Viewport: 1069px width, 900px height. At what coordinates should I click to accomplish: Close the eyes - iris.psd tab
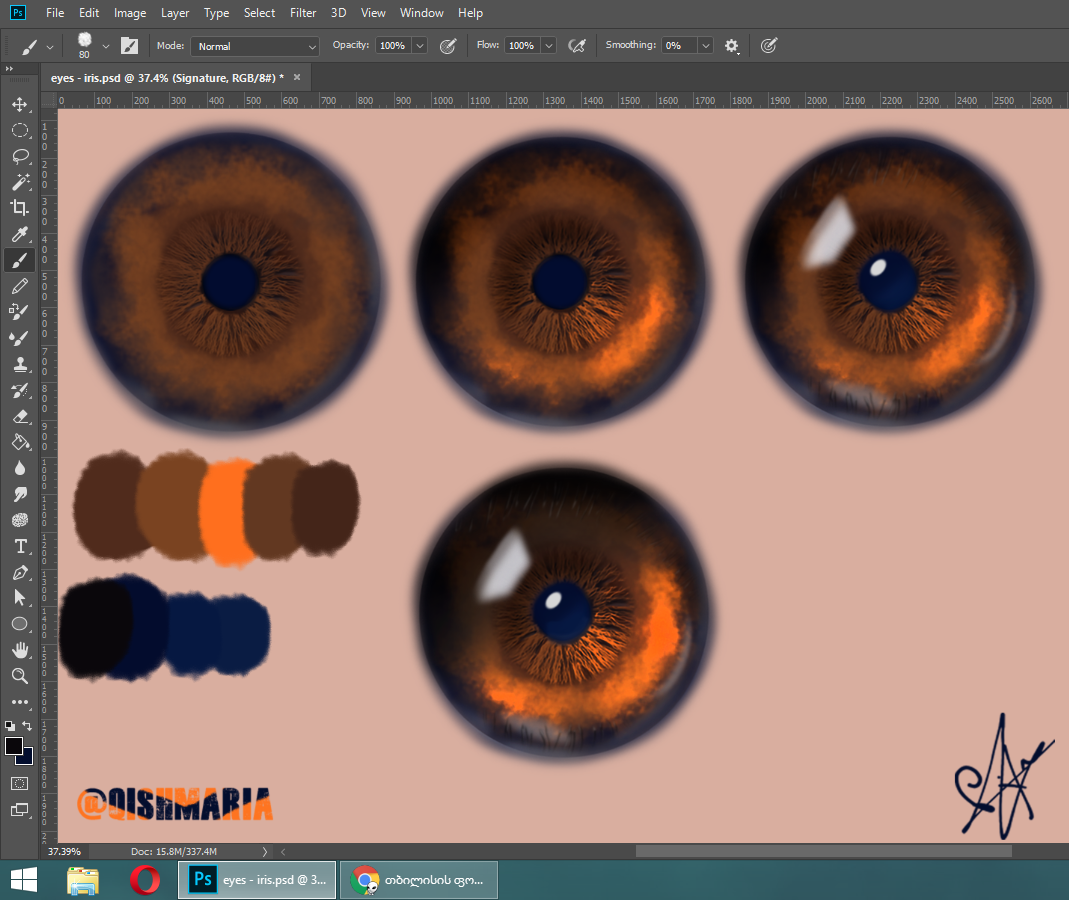(x=297, y=77)
